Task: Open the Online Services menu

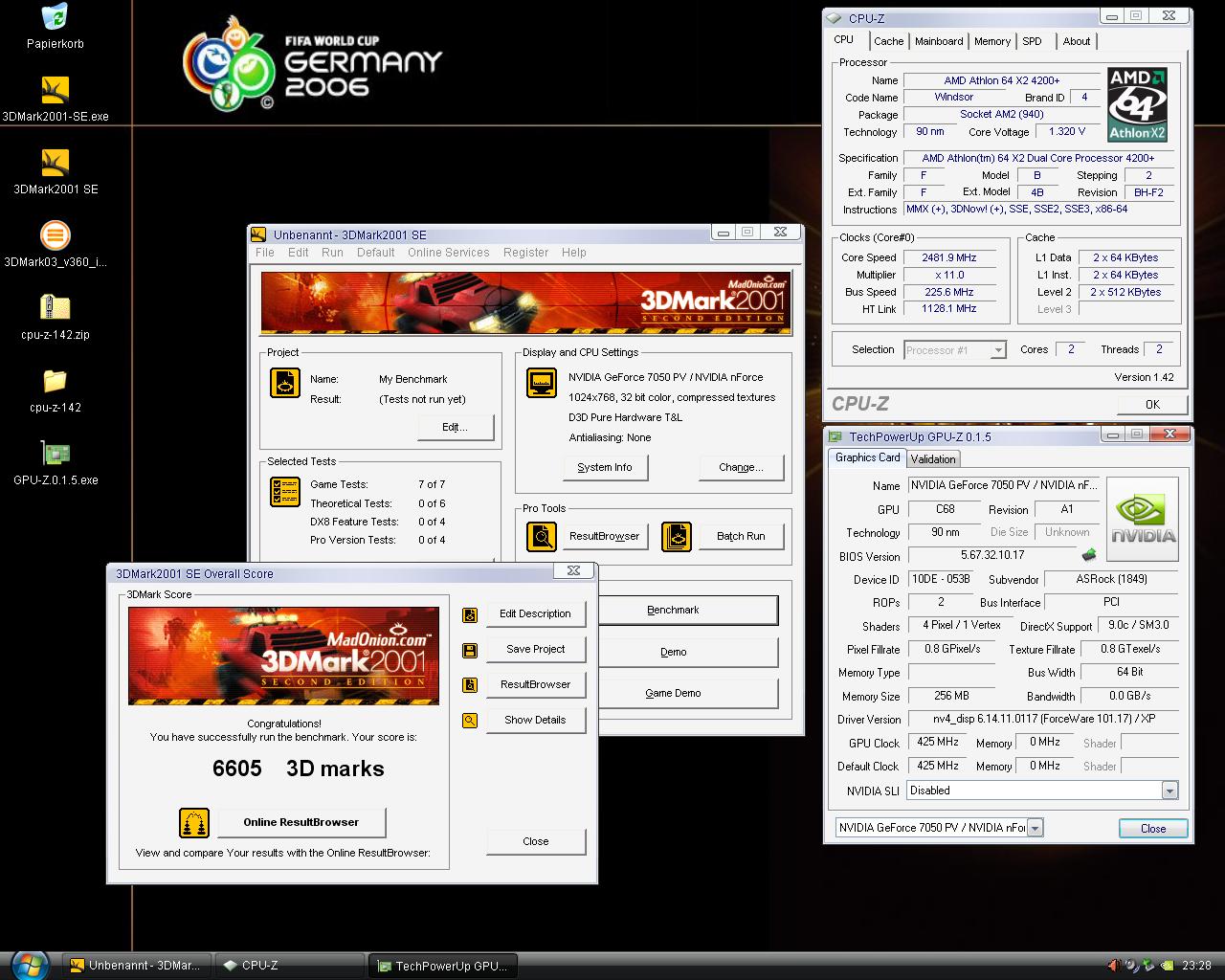Action: 449,253
